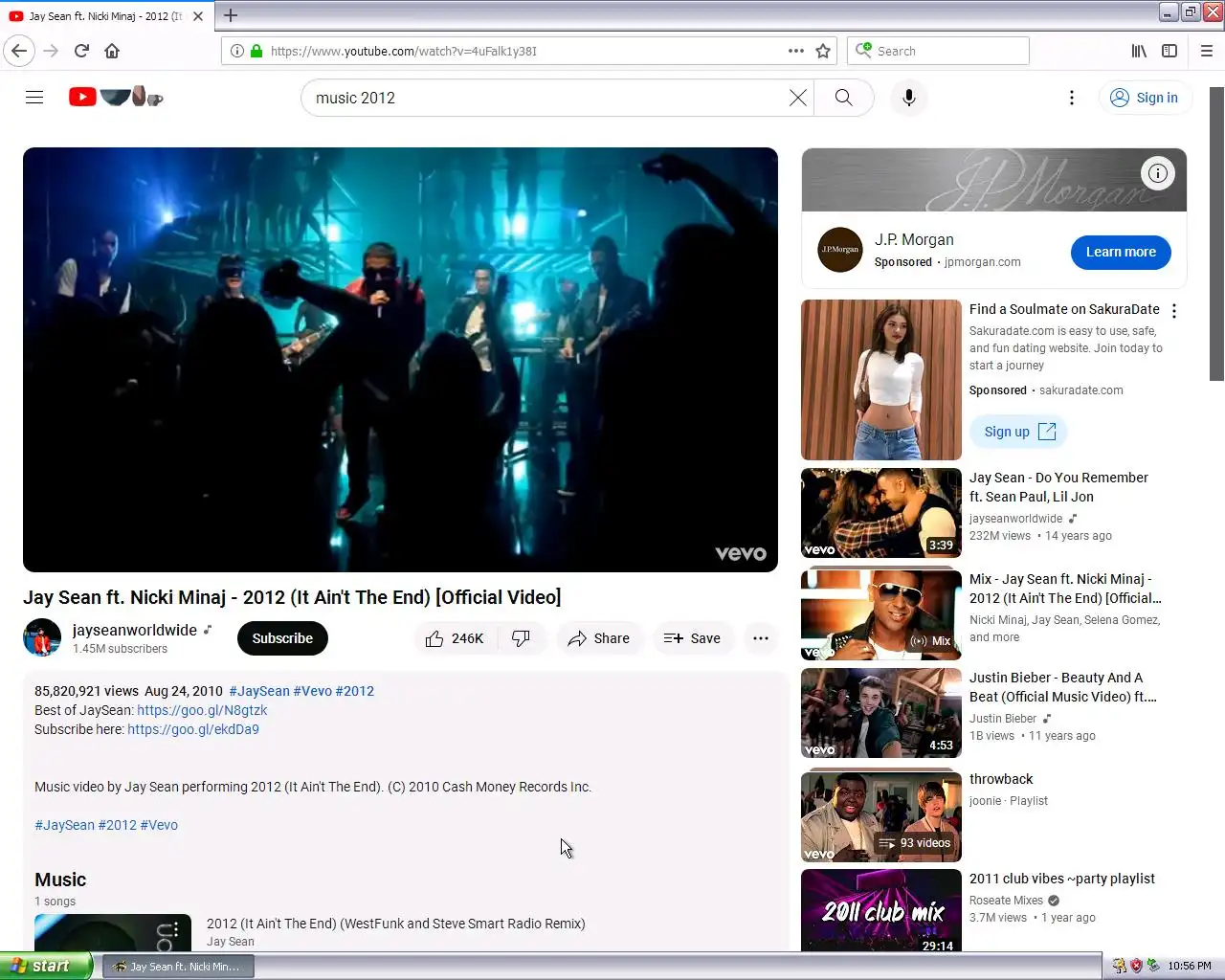Open the Windows Start menu
Image resolution: width=1225 pixels, height=980 pixels.
pyautogui.click(x=46, y=966)
